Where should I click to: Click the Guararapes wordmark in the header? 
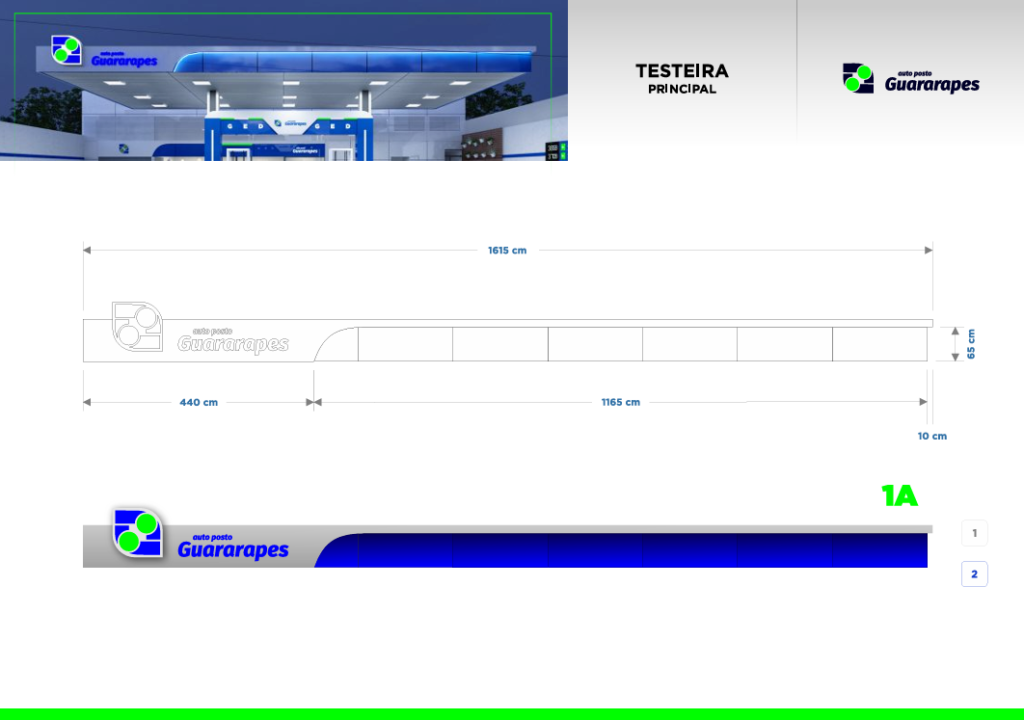point(931,84)
